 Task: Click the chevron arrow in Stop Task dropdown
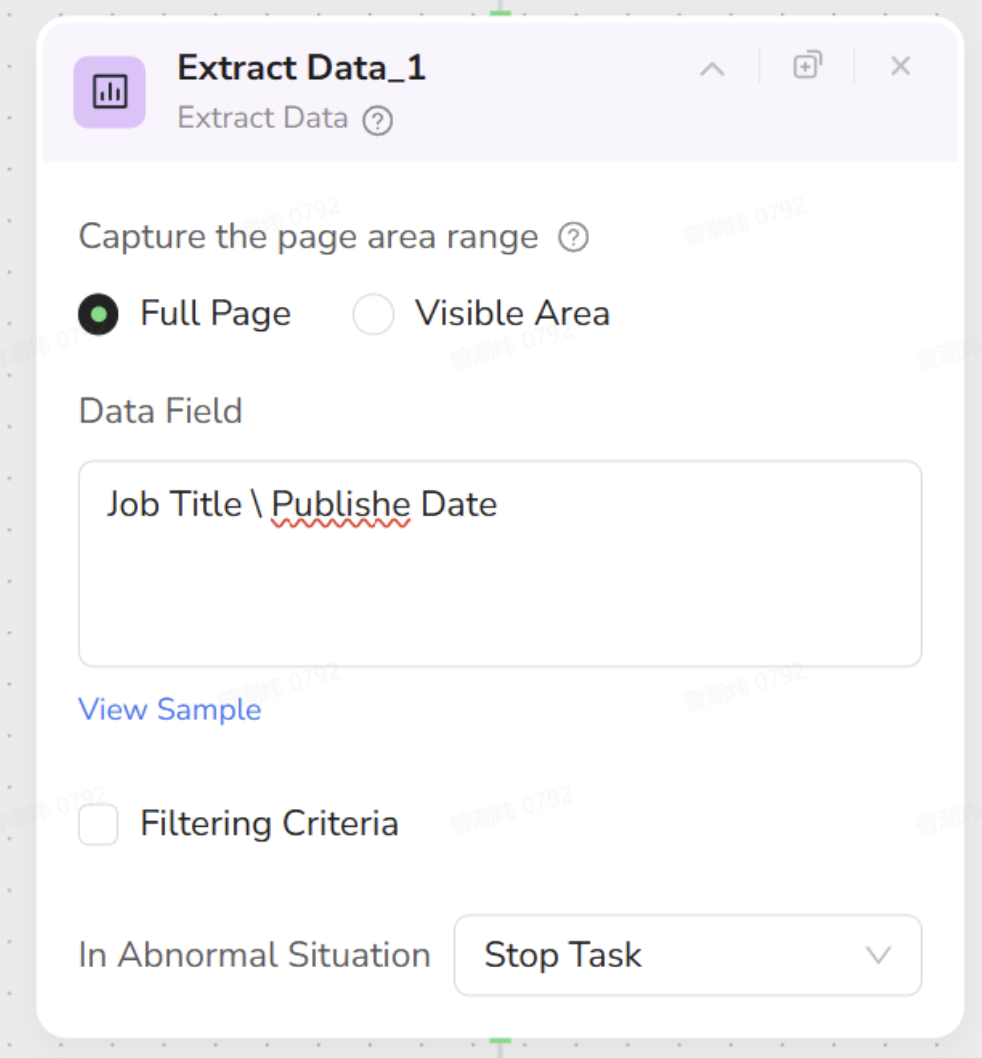click(878, 955)
